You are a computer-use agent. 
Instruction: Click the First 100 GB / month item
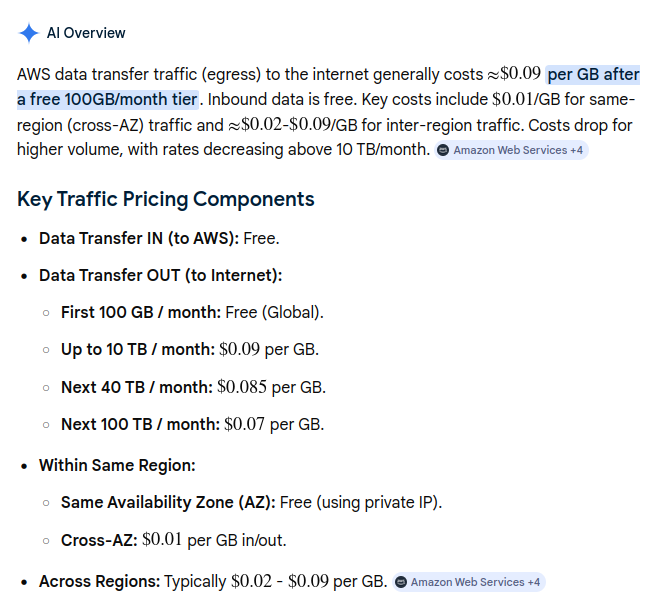pyautogui.click(x=192, y=313)
